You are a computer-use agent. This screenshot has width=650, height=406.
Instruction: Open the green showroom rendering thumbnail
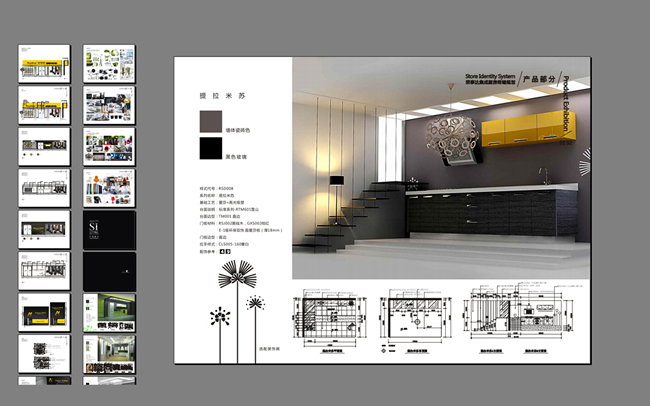coord(109,313)
